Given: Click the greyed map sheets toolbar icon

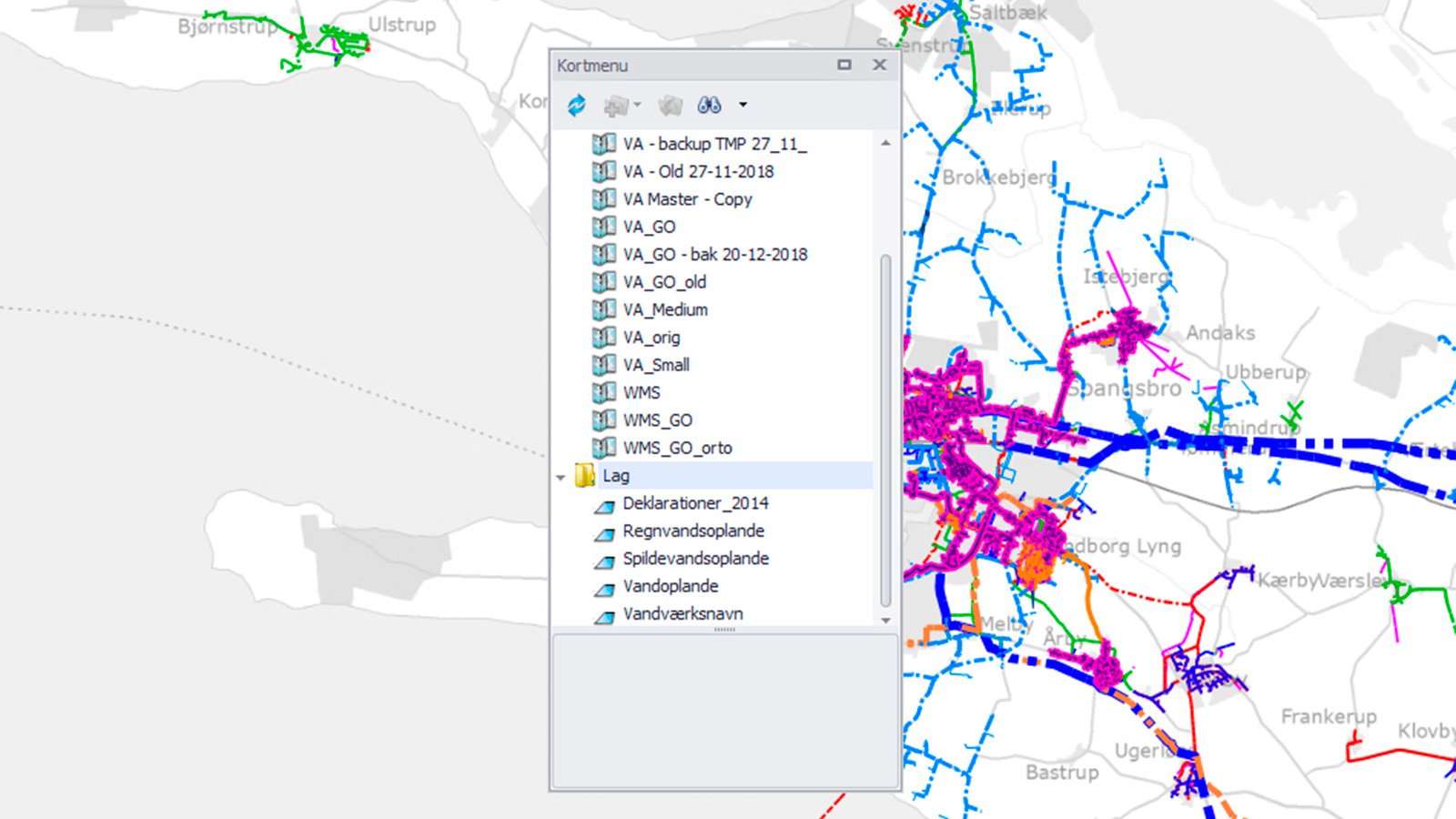Looking at the screenshot, I should pyautogui.click(x=670, y=106).
